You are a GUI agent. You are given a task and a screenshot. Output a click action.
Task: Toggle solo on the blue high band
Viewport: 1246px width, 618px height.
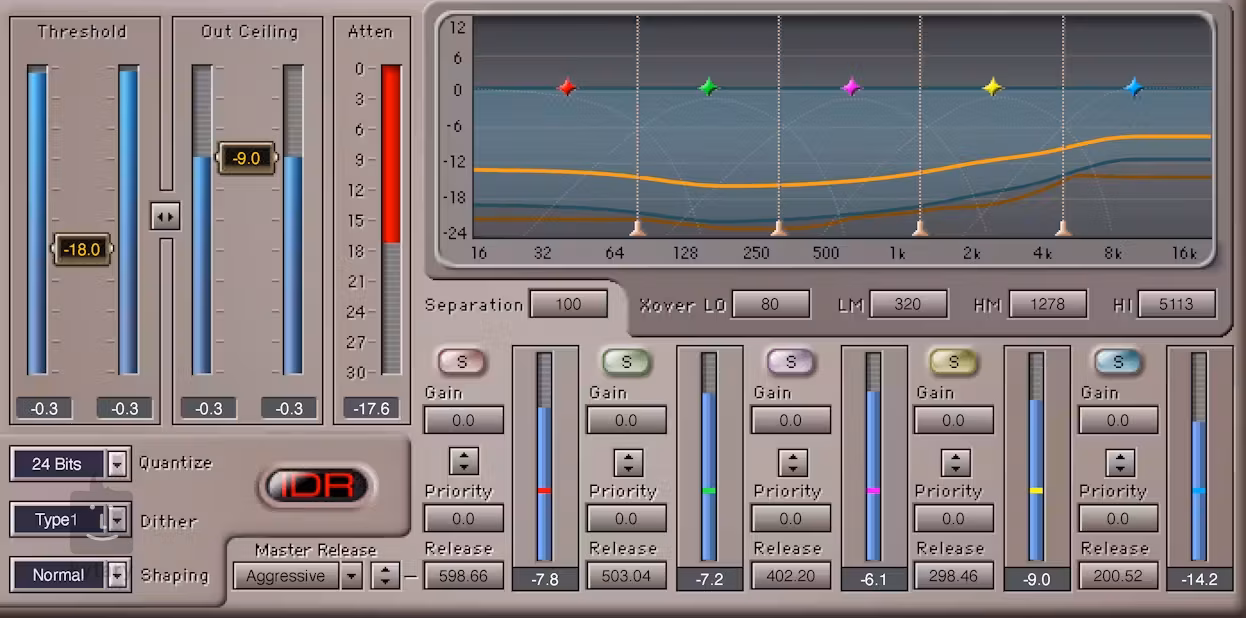[1118, 362]
